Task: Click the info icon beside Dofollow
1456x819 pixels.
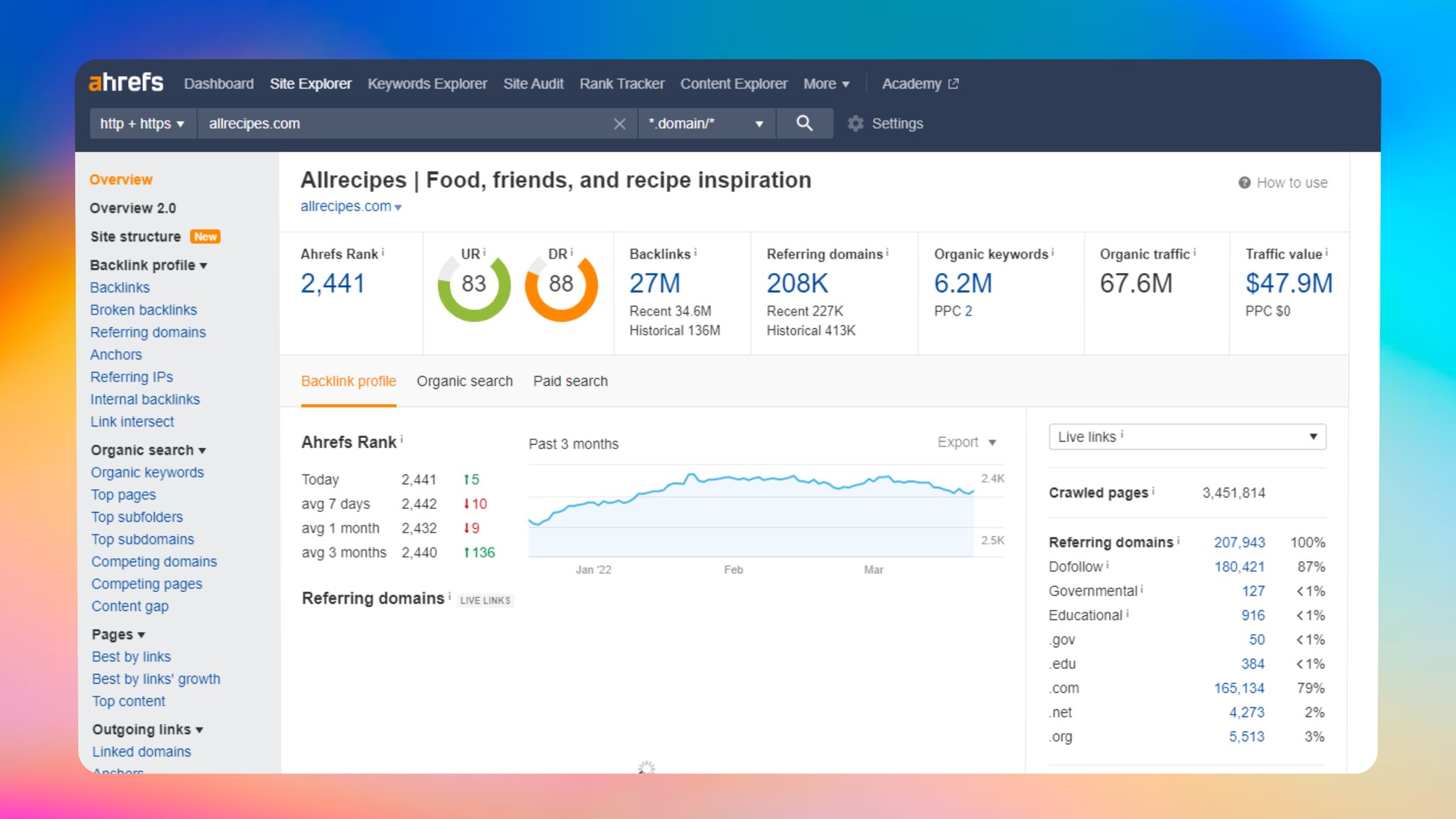Action: point(1108,564)
